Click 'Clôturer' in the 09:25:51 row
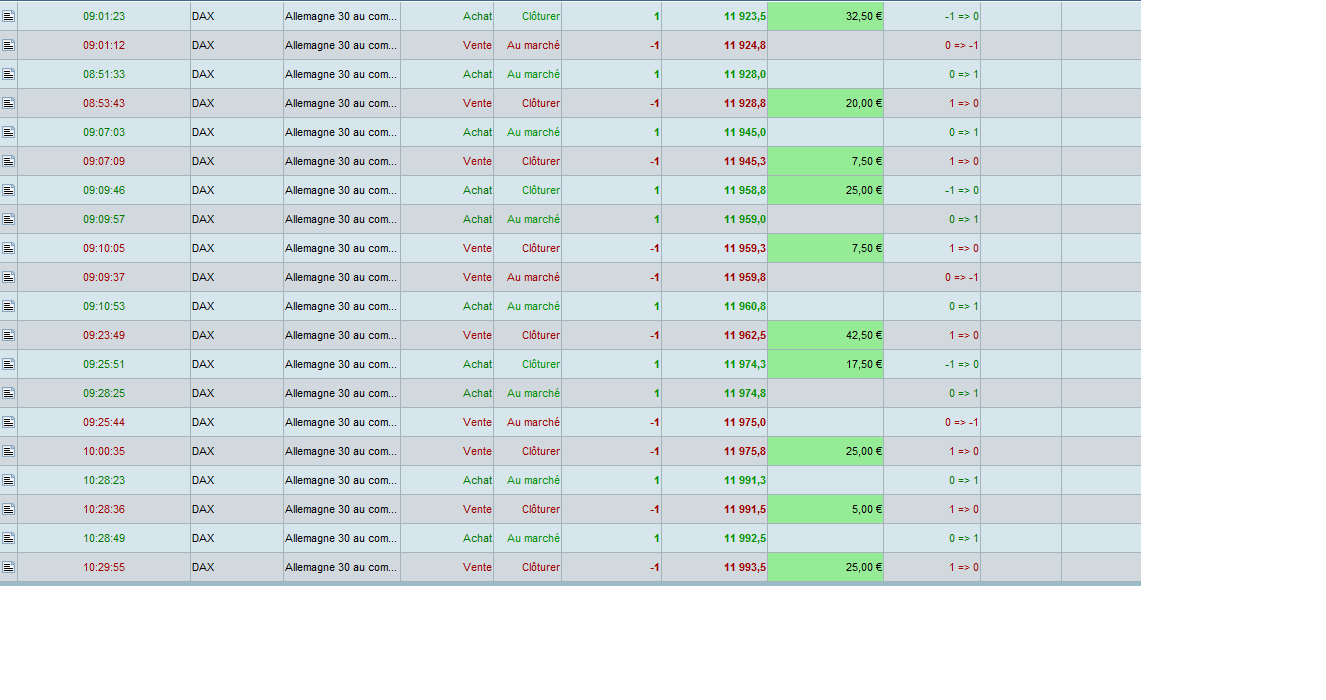 541,364
